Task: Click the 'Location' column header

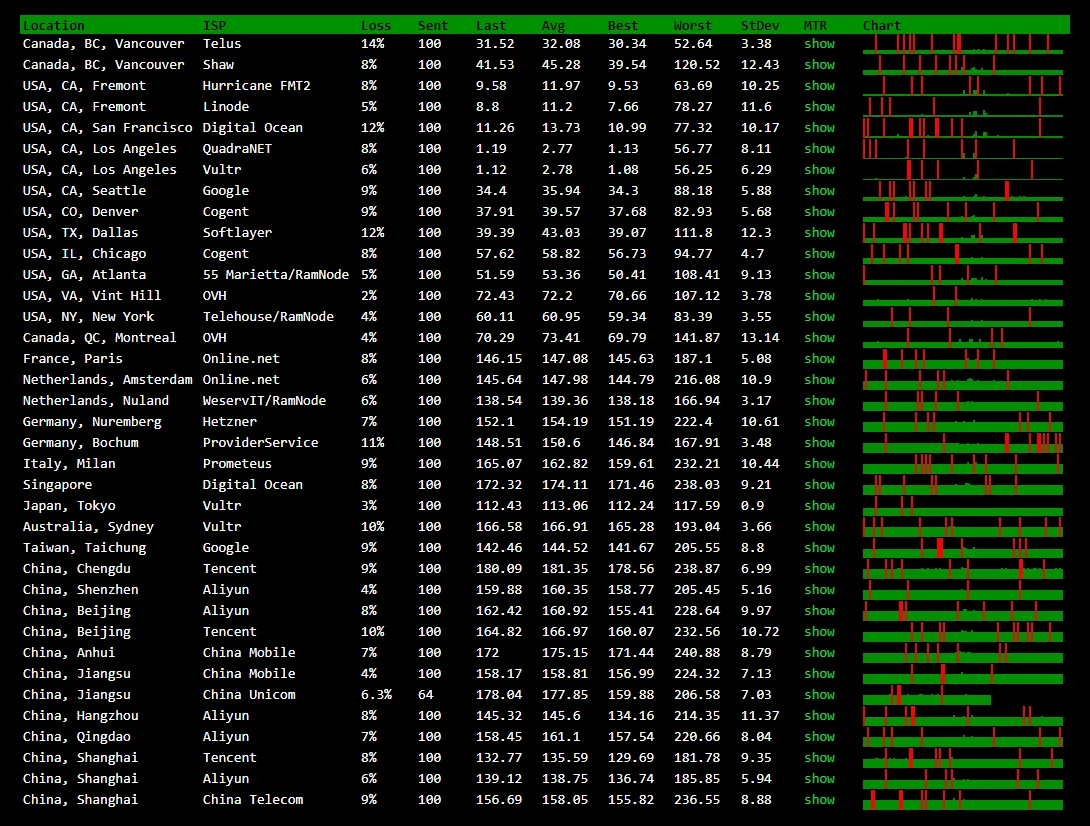Action: (54, 26)
